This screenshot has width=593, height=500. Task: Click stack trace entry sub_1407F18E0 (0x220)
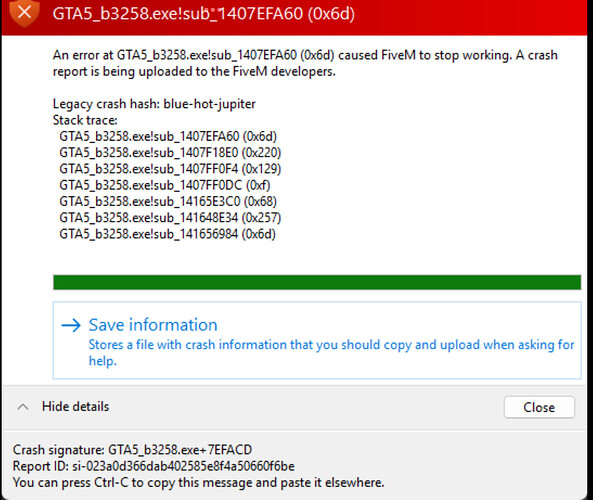click(x=170, y=153)
